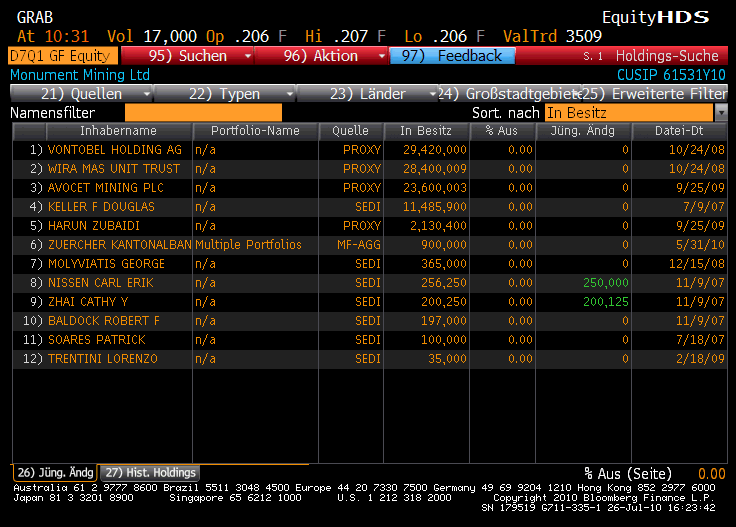This screenshot has height=527, width=736.
Task: Click MF-AGG source cell
Action: pos(359,245)
